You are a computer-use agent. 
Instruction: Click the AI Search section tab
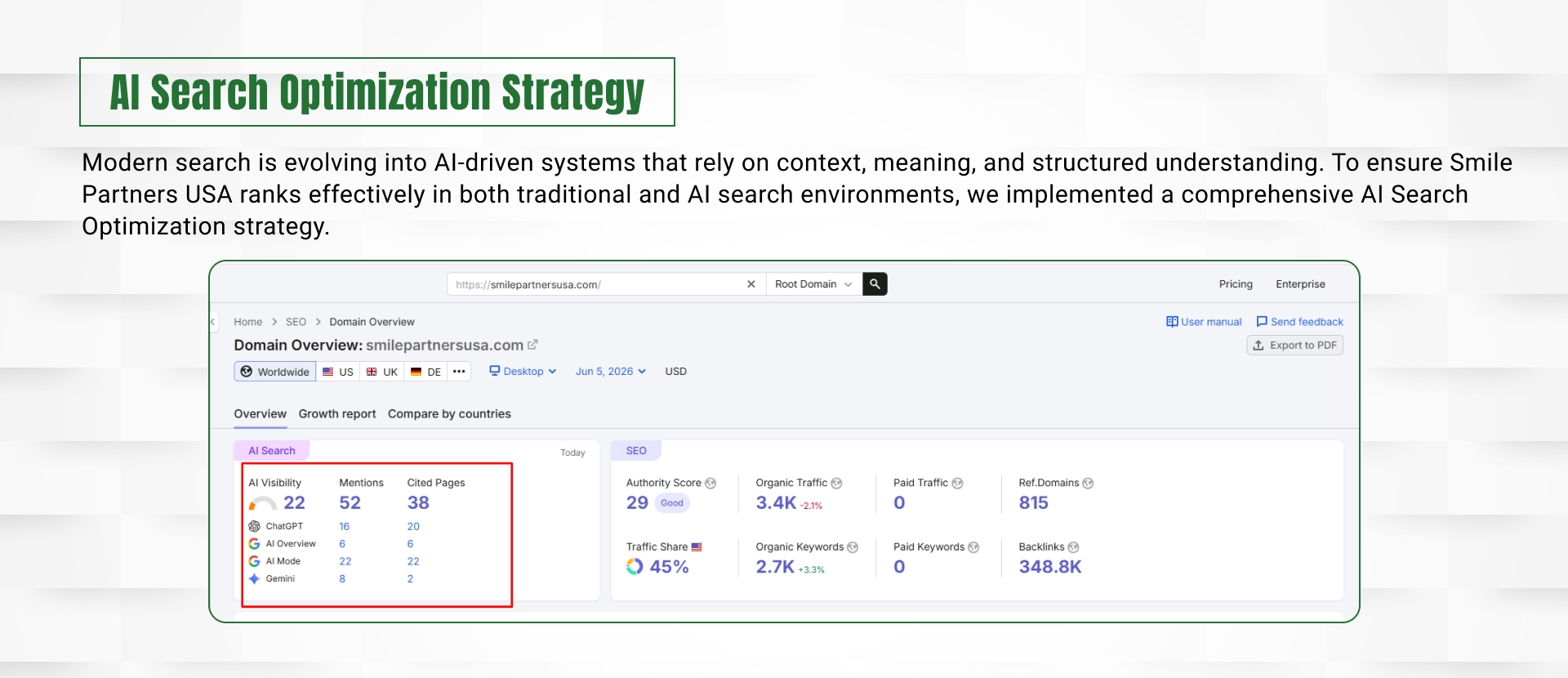272,451
